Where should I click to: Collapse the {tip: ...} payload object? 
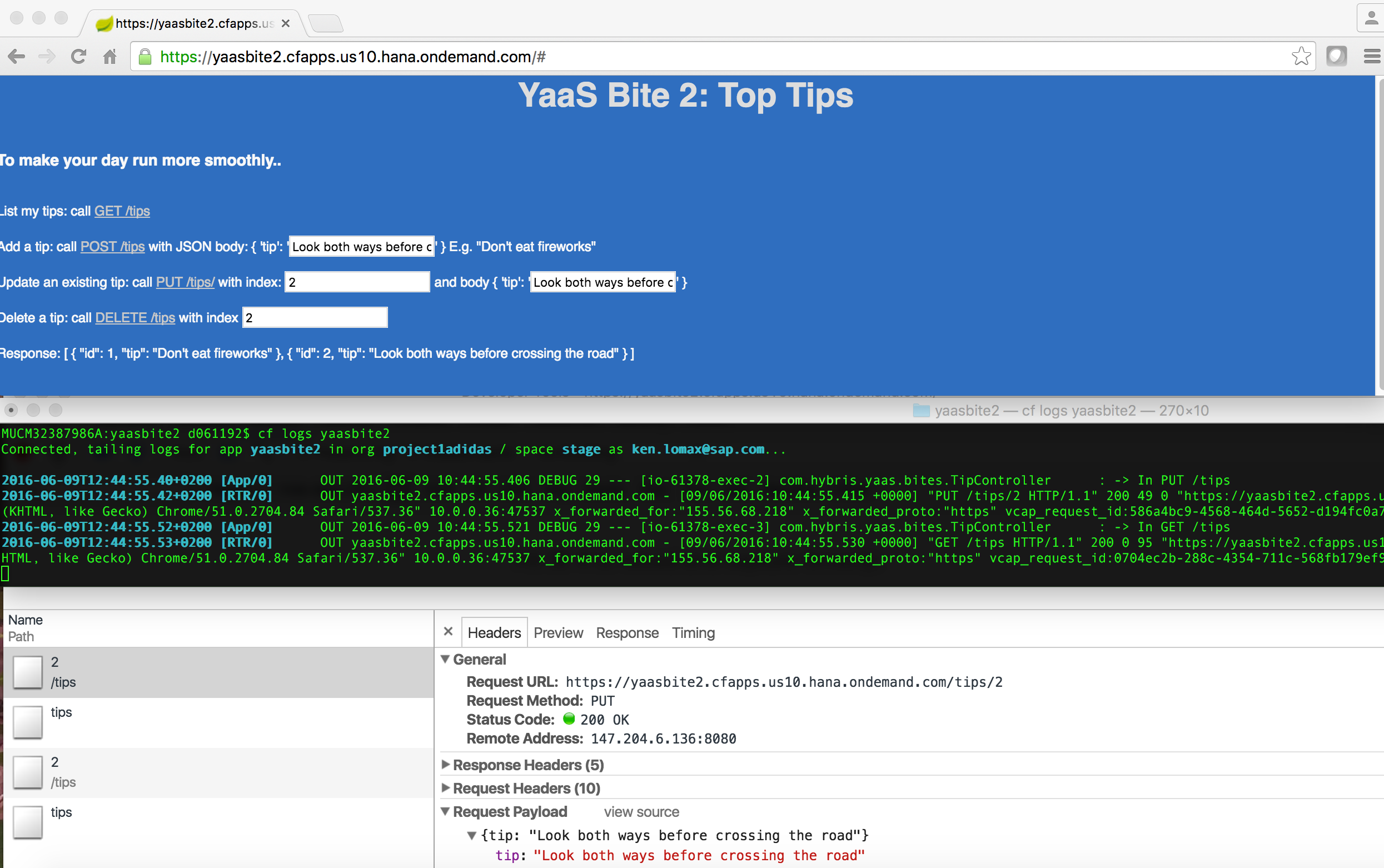click(x=472, y=835)
